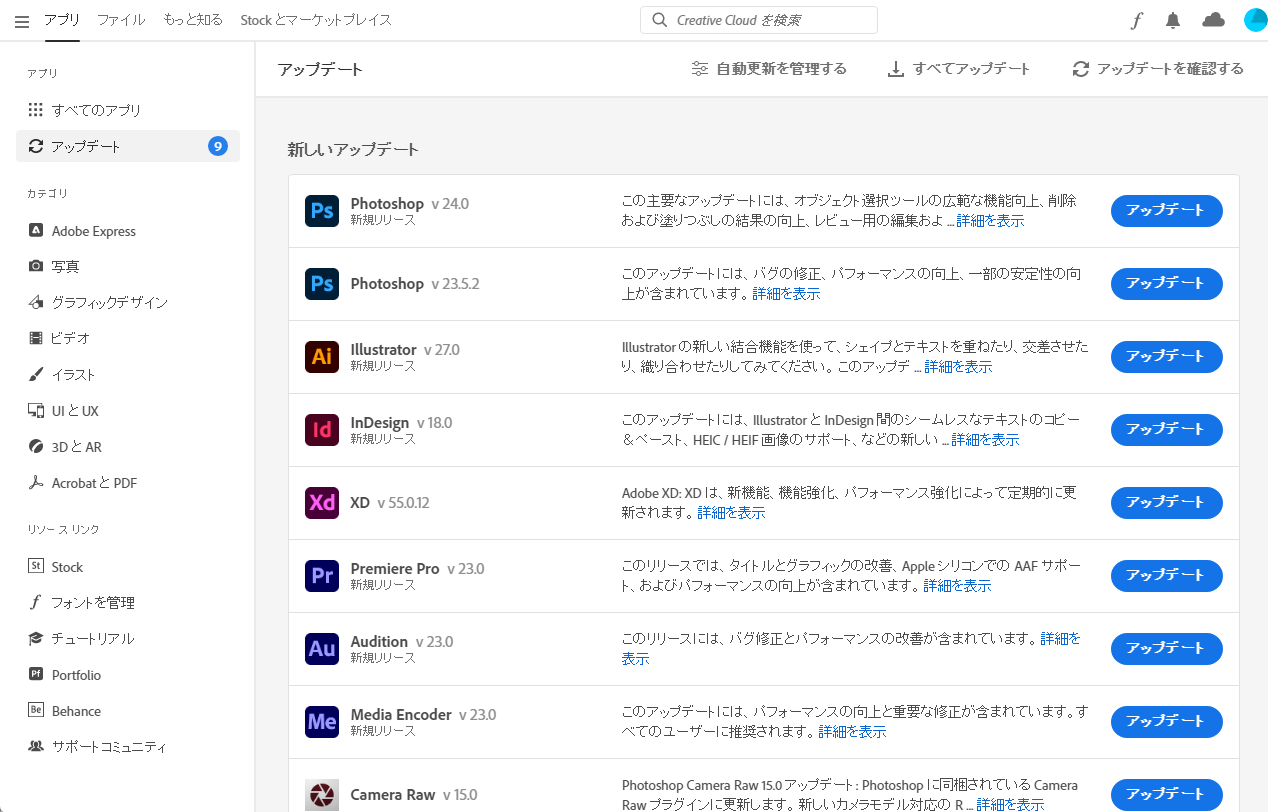This screenshot has width=1268, height=812.
Task: Click the update count badge 9
Action: [x=218, y=146]
